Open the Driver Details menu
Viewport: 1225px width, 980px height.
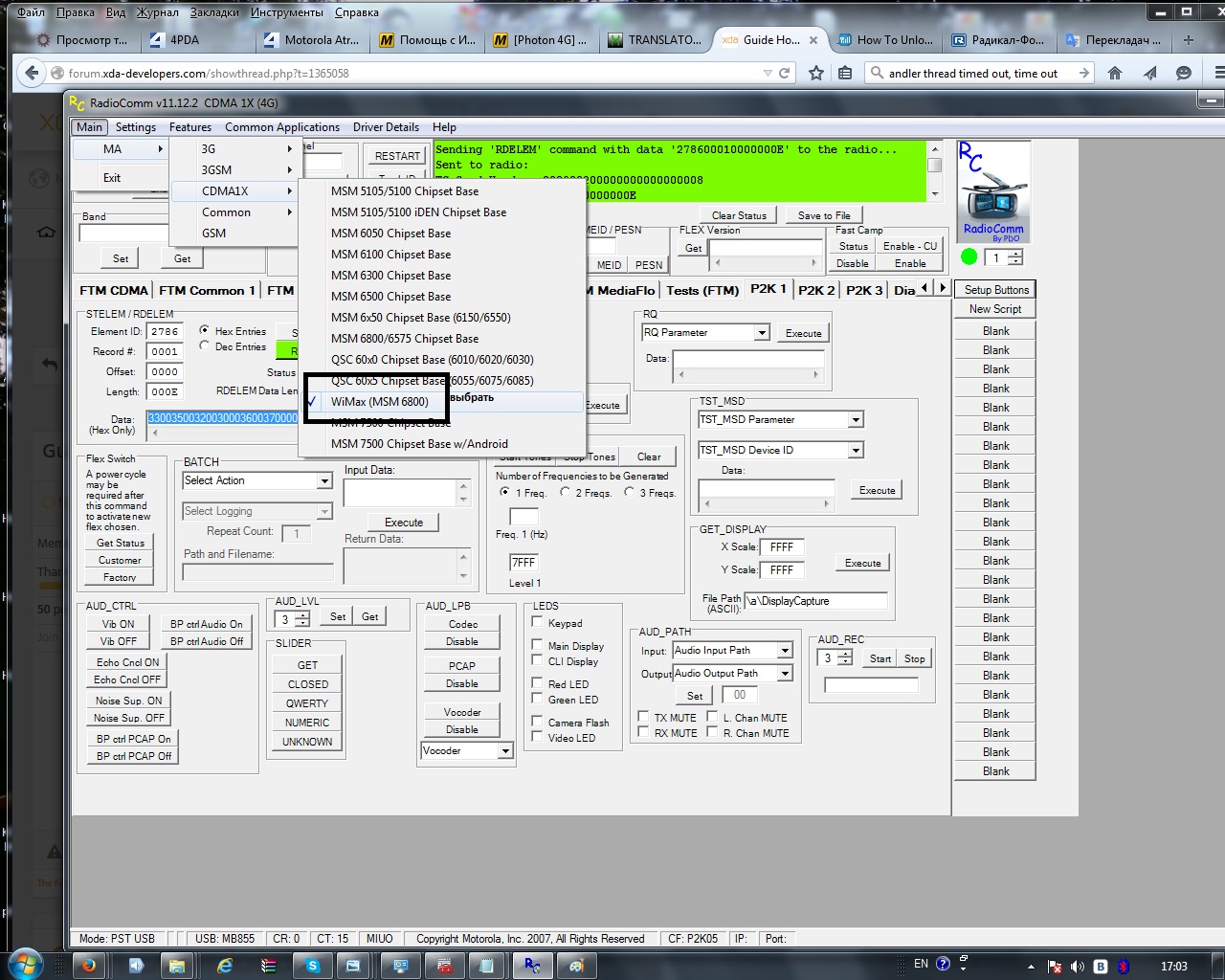[386, 127]
